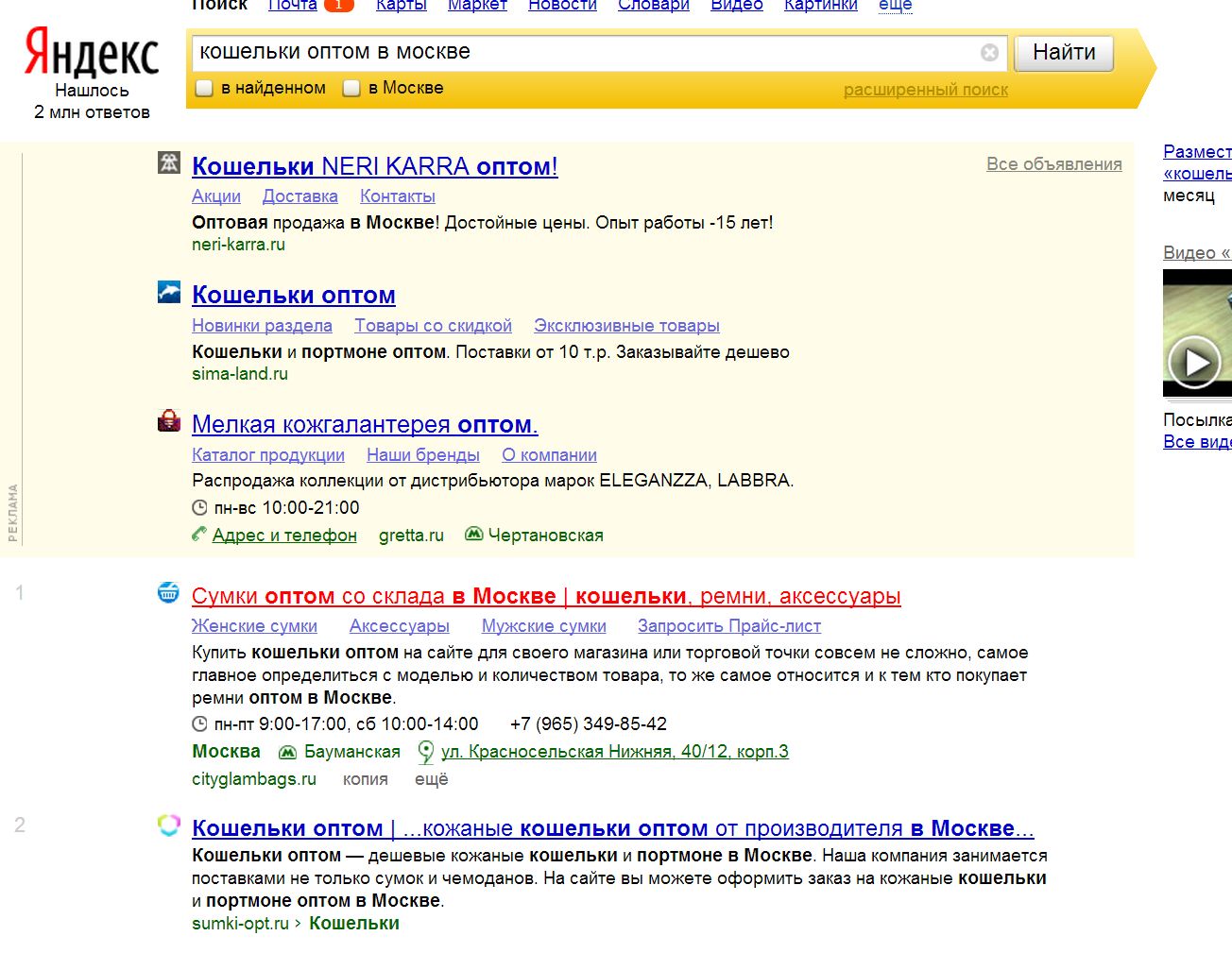Tick the 'в Москве' checkbox

pyautogui.click(x=351, y=89)
